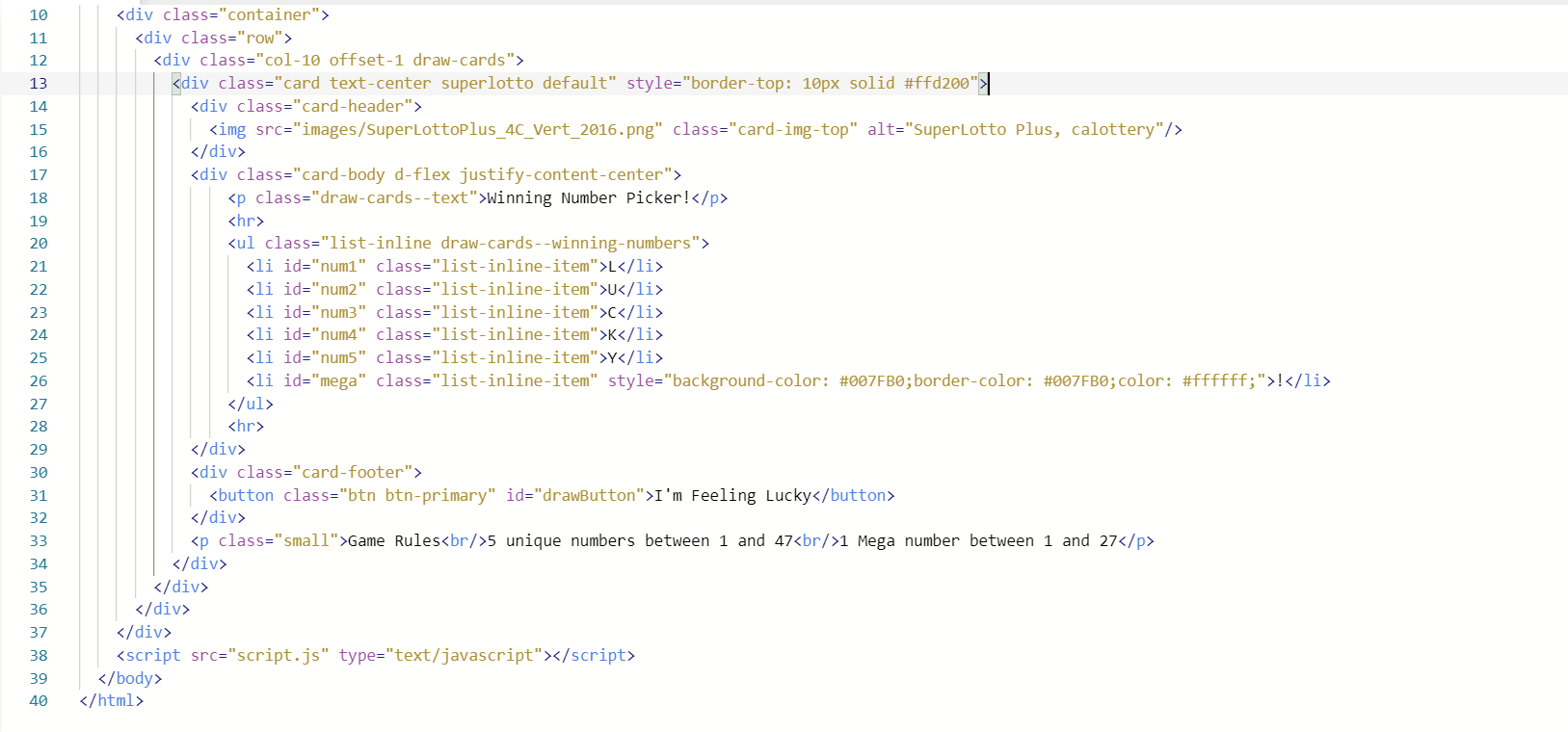Viewport: 1568px width, 732px height.
Task: Click the hr tag on line 28
Action: (246, 426)
